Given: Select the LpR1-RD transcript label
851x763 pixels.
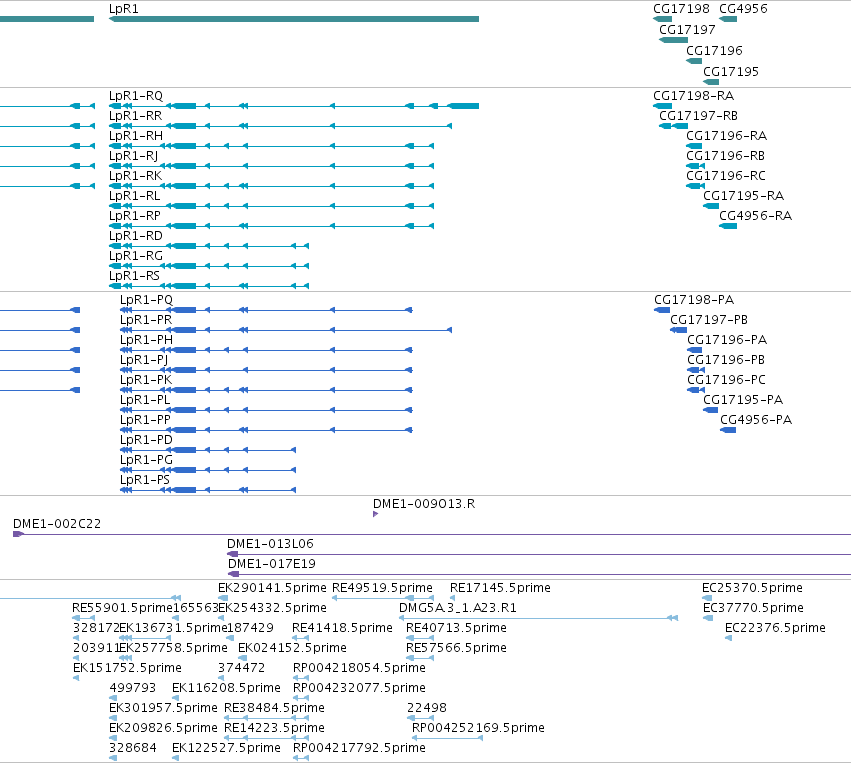Looking at the screenshot, I should [136, 237].
